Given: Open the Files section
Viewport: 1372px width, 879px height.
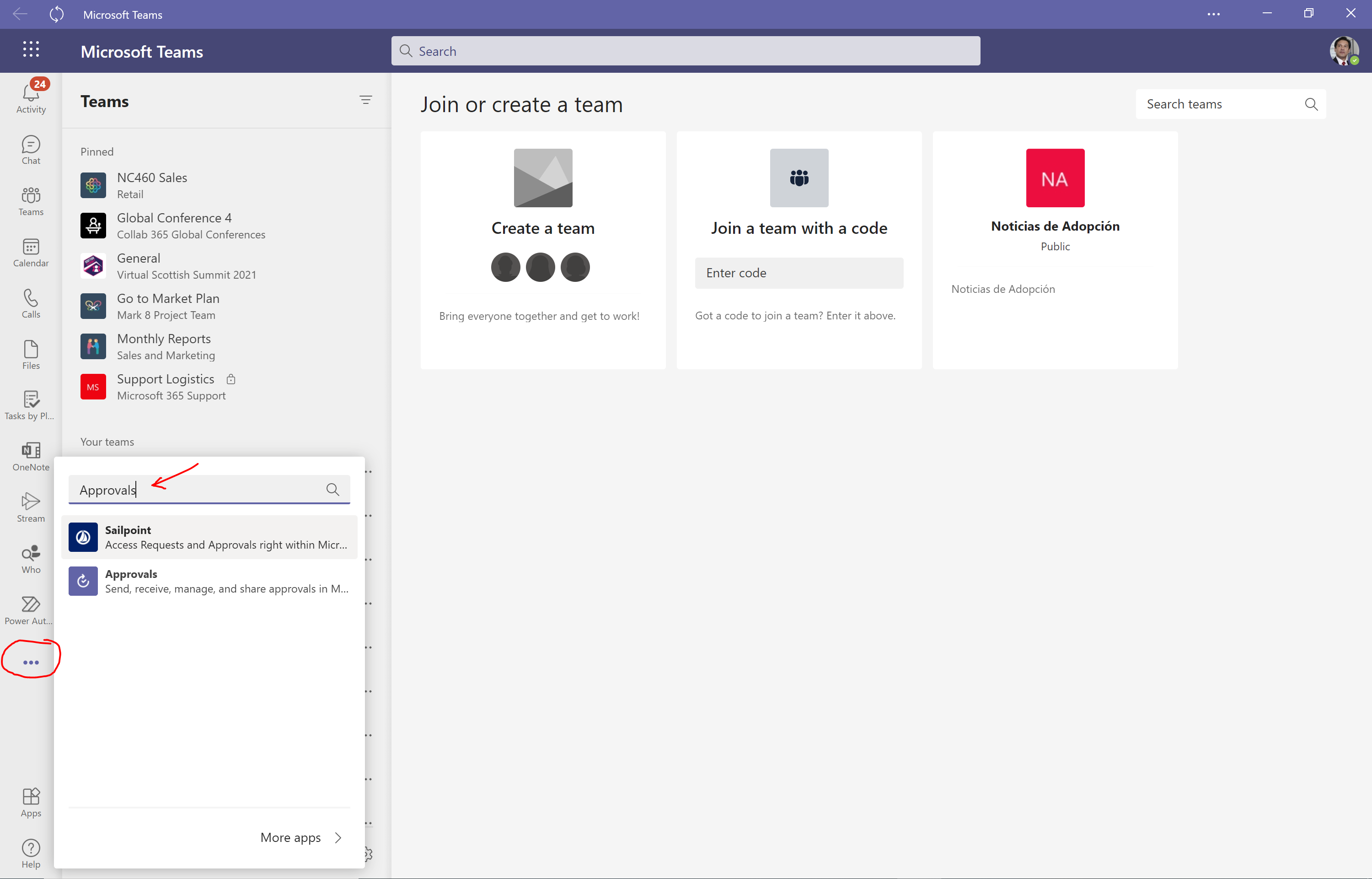Looking at the screenshot, I should (31, 354).
